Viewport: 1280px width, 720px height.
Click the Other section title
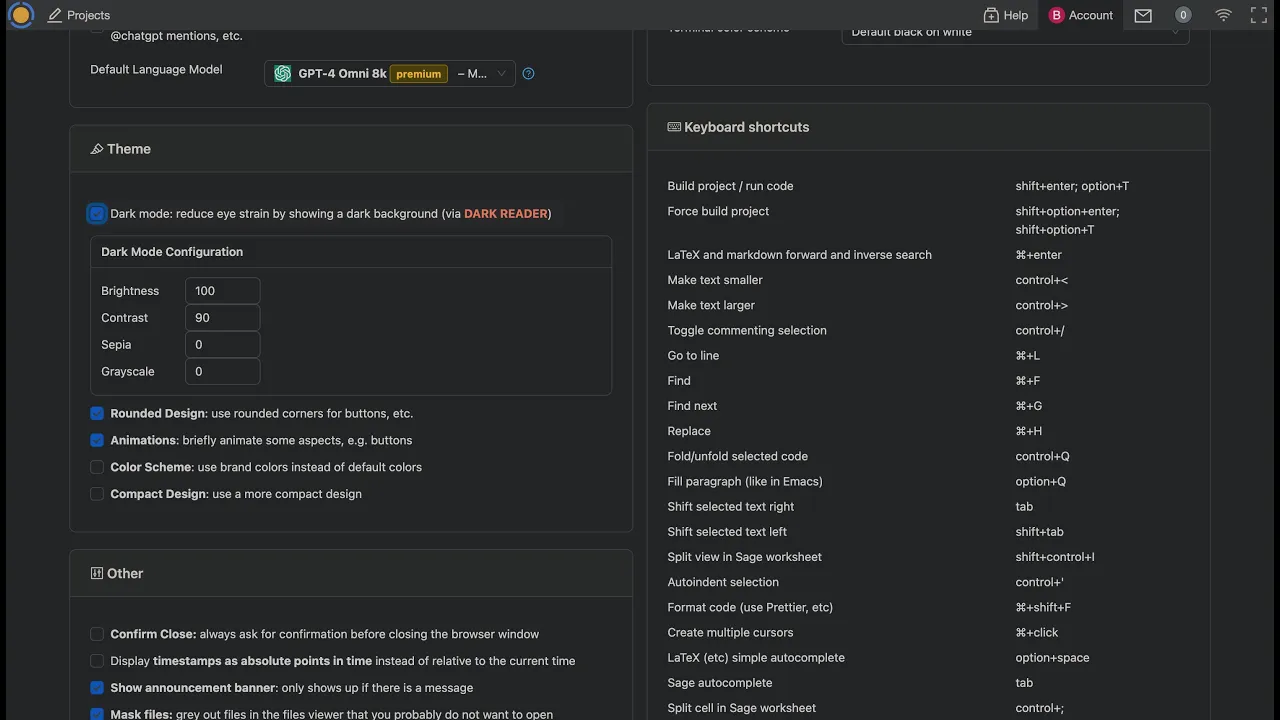[125, 573]
